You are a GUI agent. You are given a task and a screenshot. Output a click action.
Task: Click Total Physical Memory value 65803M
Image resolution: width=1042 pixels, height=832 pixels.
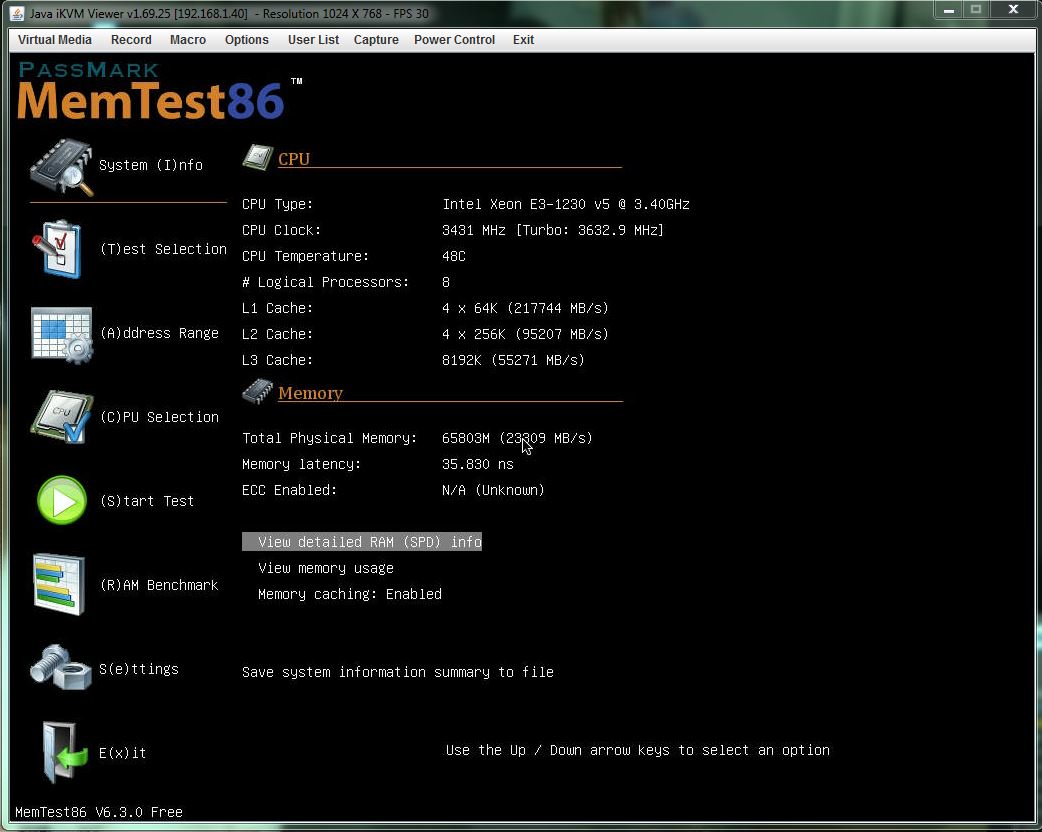tap(517, 438)
